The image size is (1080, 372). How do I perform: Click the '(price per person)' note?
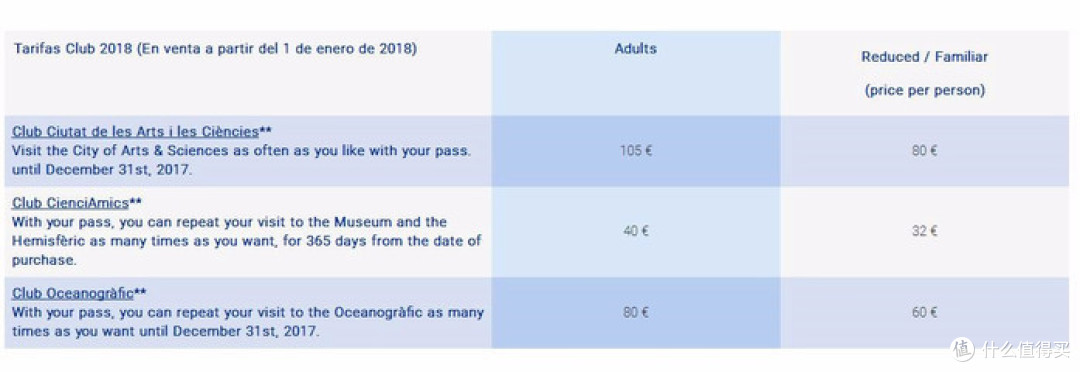coord(924,90)
